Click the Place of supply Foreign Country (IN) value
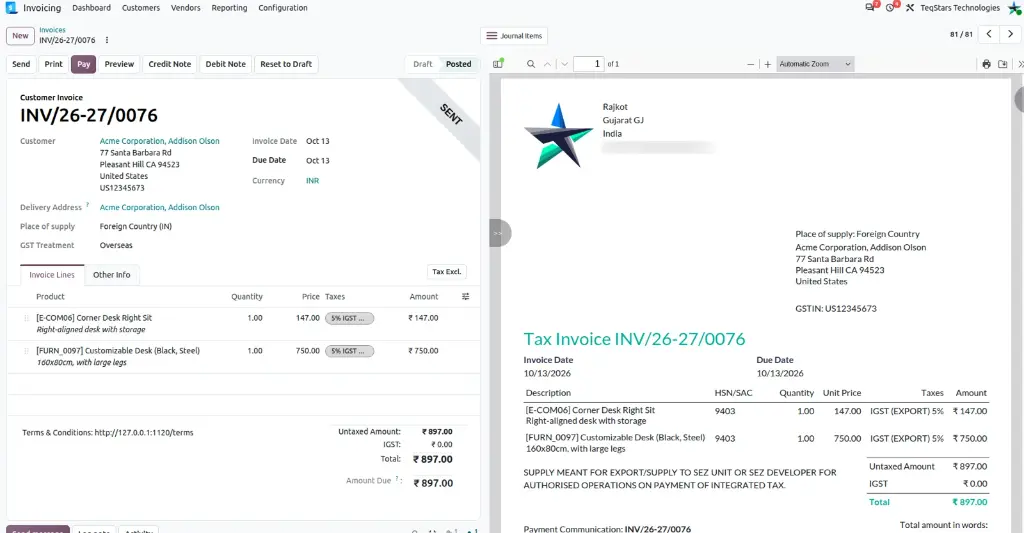Viewport: 1024px width, 533px height. point(136,227)
